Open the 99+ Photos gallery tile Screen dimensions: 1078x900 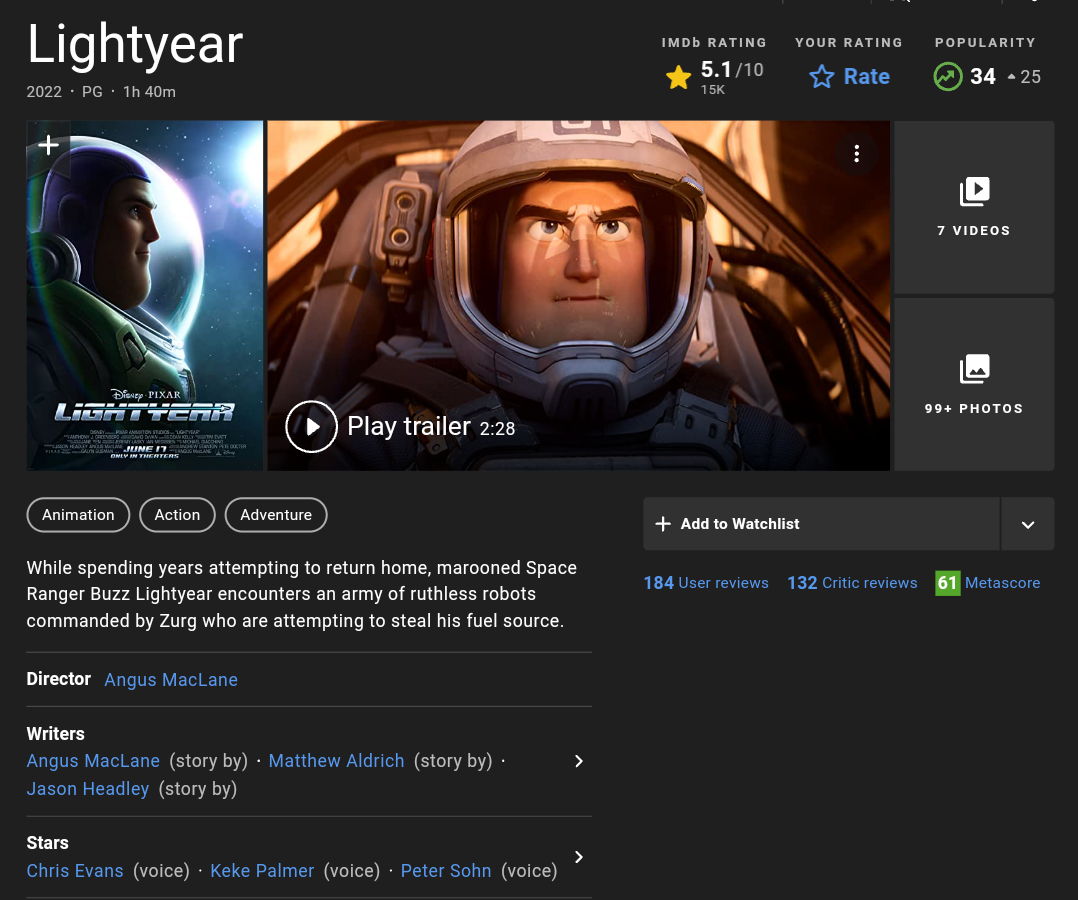tap(974, 384)
